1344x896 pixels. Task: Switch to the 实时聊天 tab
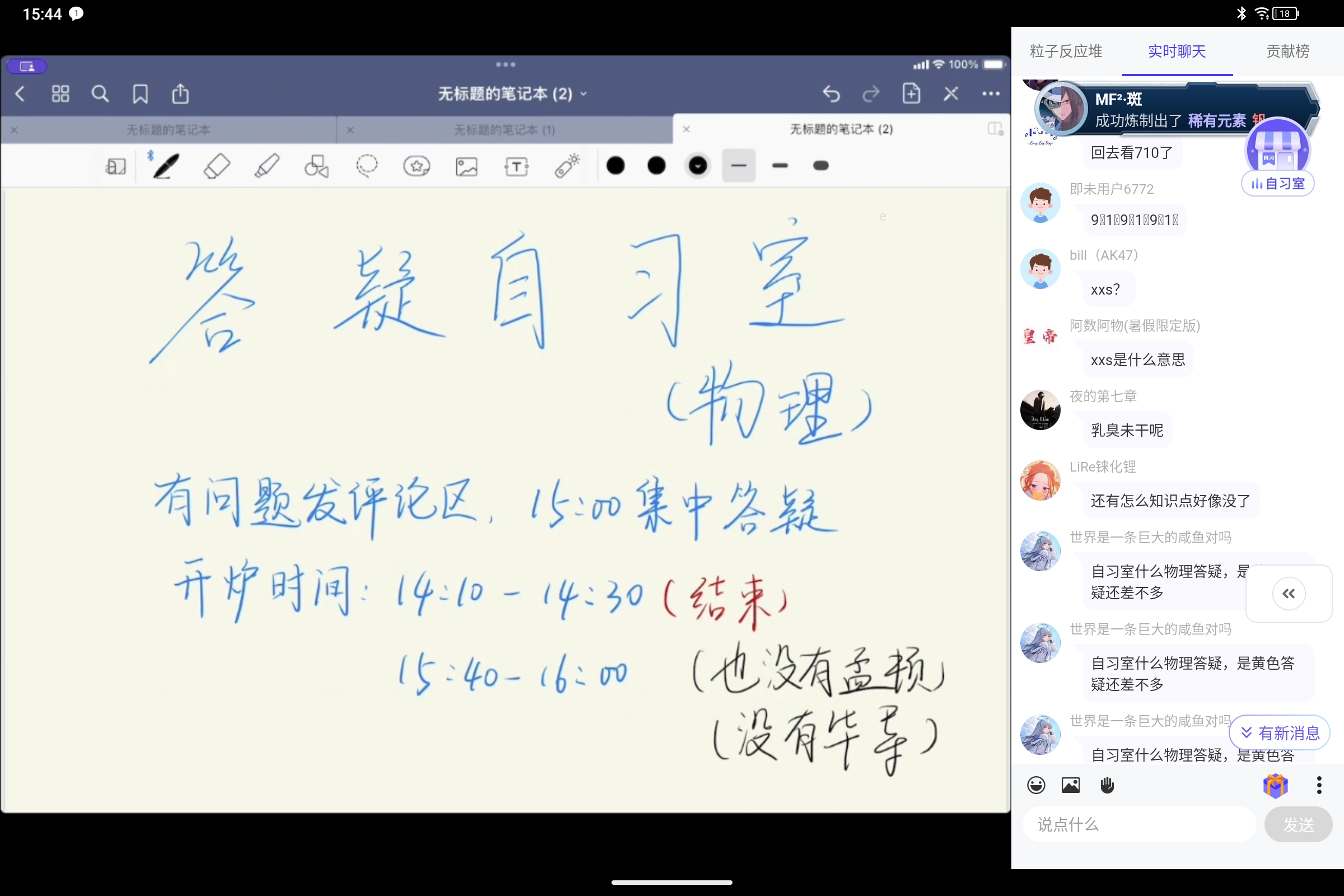1177,52
